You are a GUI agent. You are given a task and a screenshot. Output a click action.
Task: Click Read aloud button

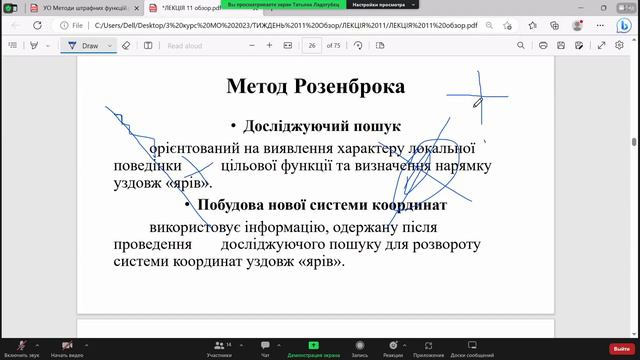point(184,46)
